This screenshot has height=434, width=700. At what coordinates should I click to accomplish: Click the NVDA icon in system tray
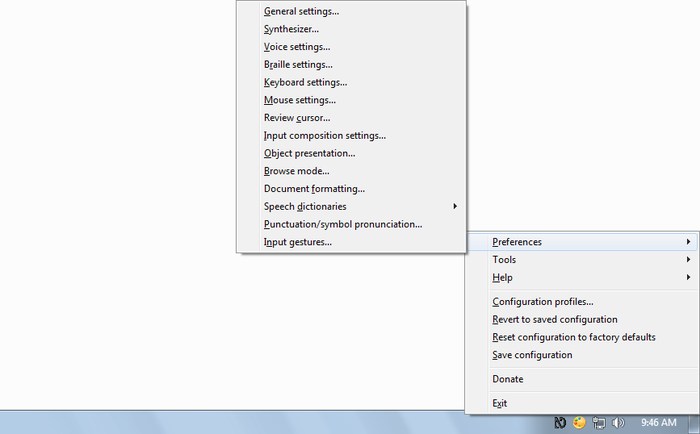click(x=562, y=423)
